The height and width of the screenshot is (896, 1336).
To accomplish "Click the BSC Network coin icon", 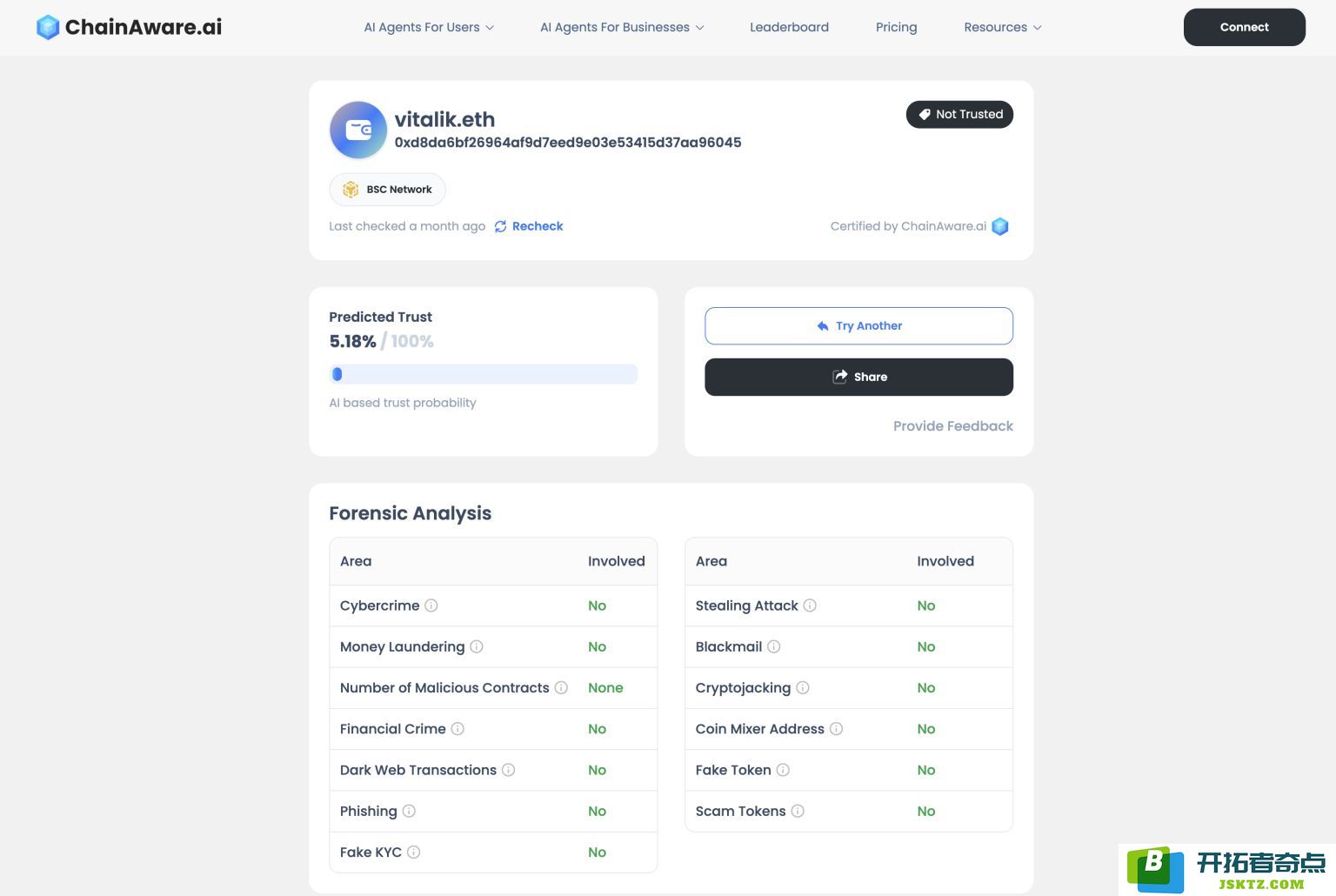I will (x=351, y=190).
